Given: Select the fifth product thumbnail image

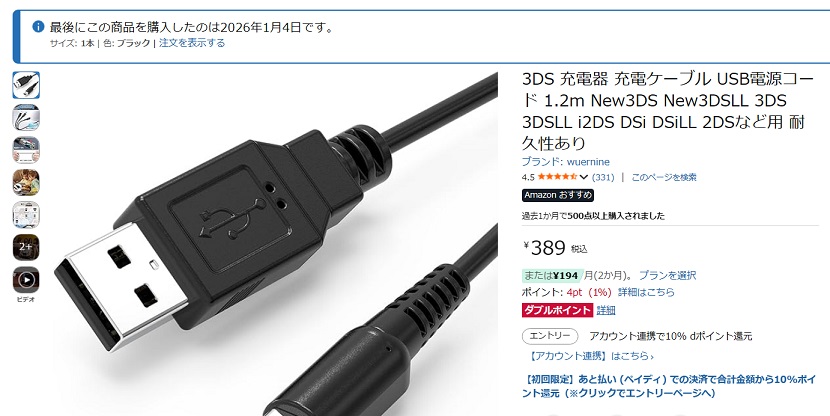Looking at the screenshot, I should [x=26, y=215].
